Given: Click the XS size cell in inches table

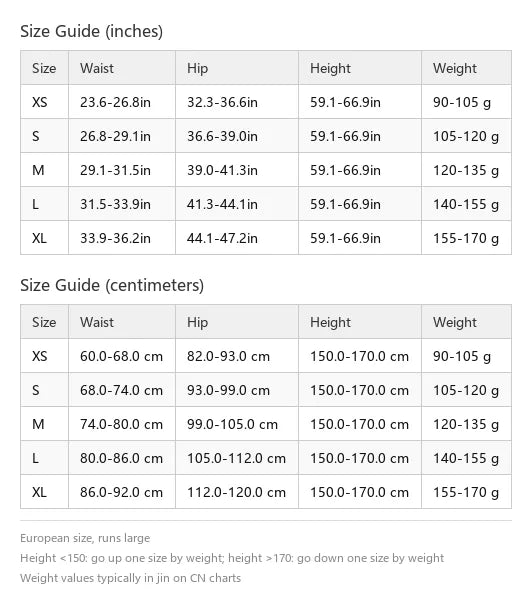Looking at the screenshot, I should click(x=40, y=102).
